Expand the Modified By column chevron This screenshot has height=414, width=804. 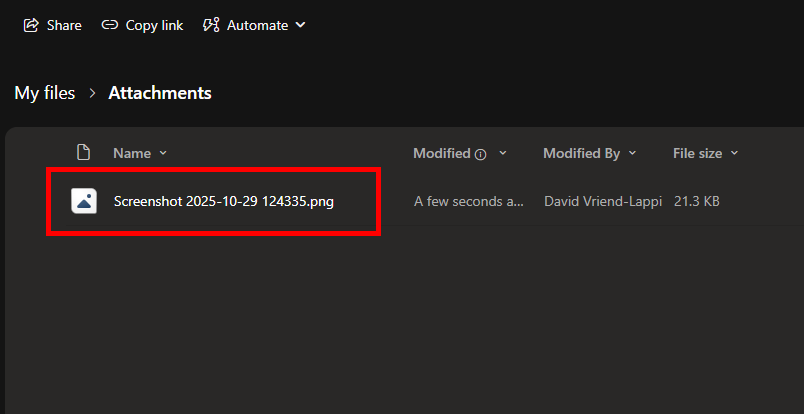632,153
